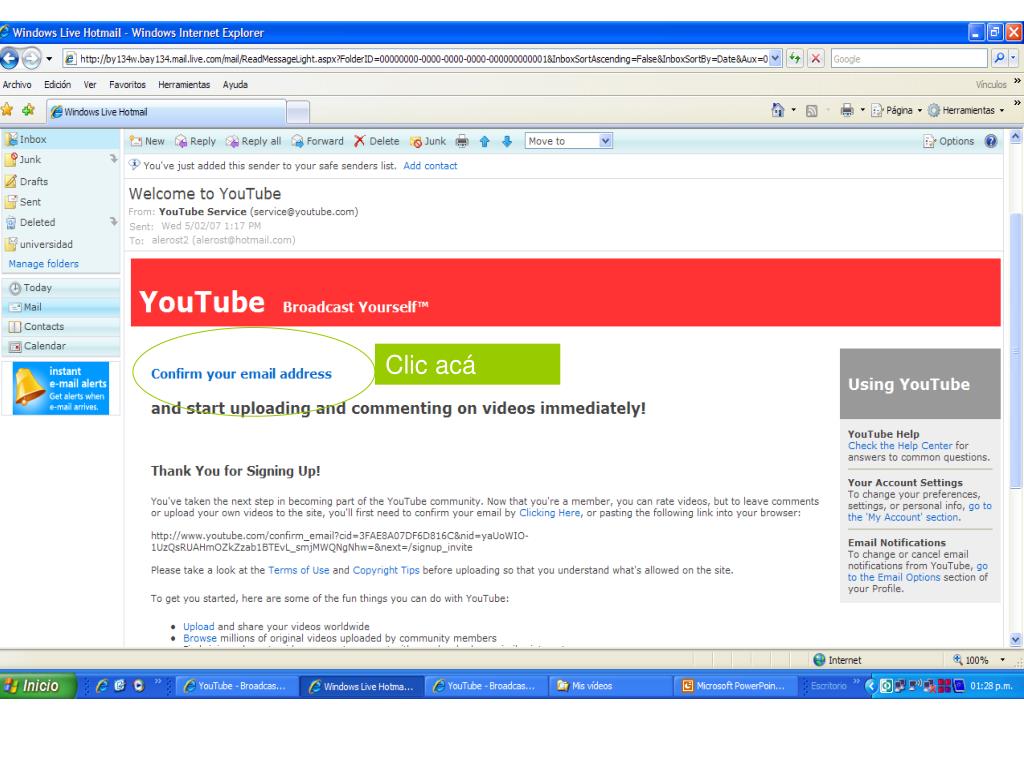Click the RSS feeds icon in command bar

click(812, 111)
